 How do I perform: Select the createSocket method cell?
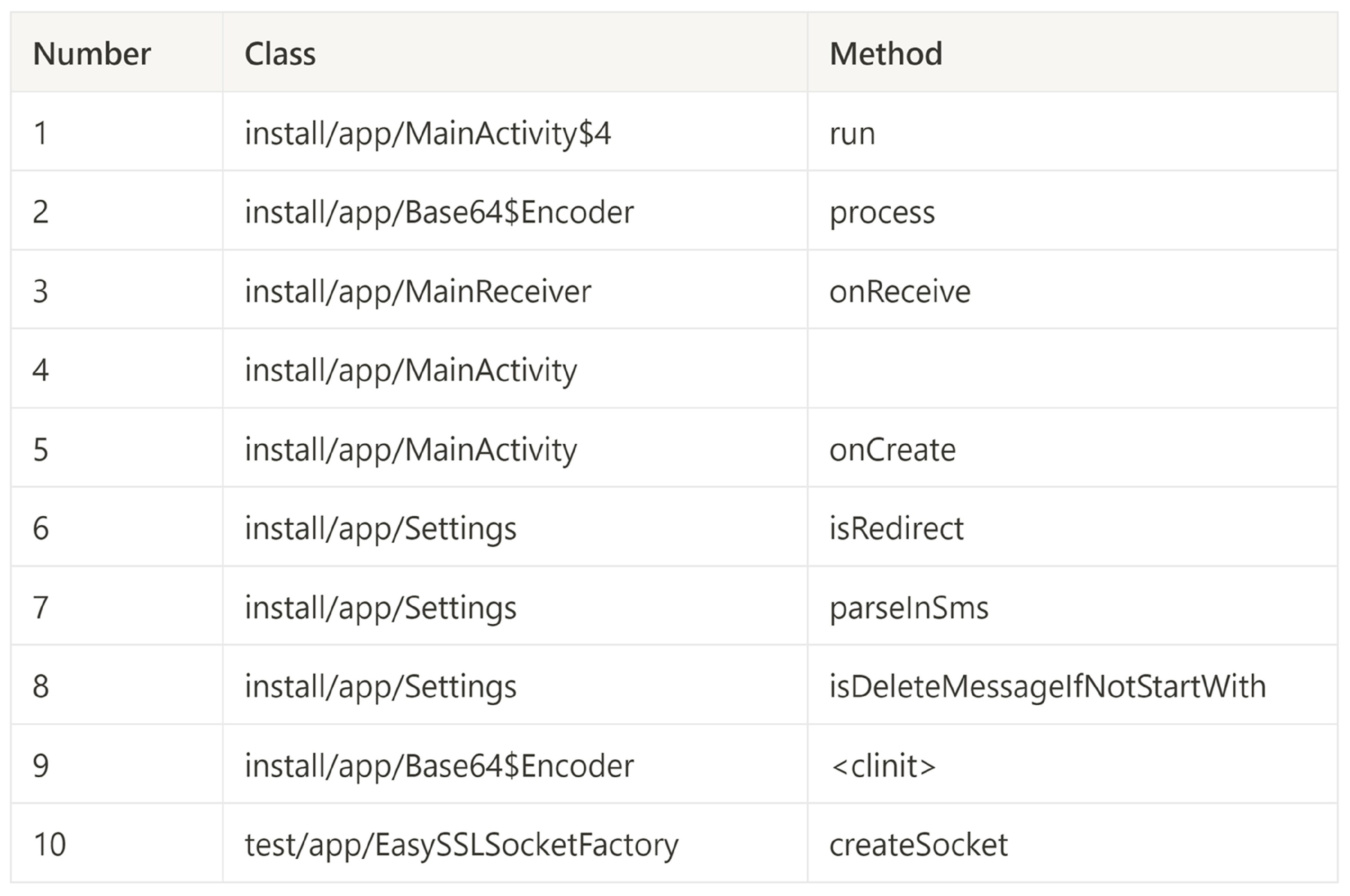click(x=918, y=845)
